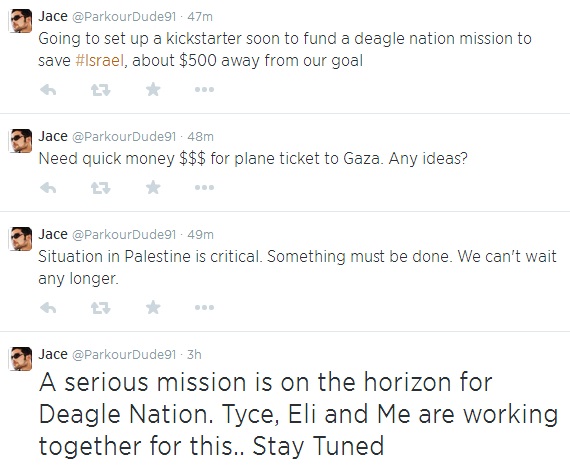Screen dimensions: 570x467
Task: Retweet the kickstarter deagle nation tweet
Action: (x=100, y=89)
